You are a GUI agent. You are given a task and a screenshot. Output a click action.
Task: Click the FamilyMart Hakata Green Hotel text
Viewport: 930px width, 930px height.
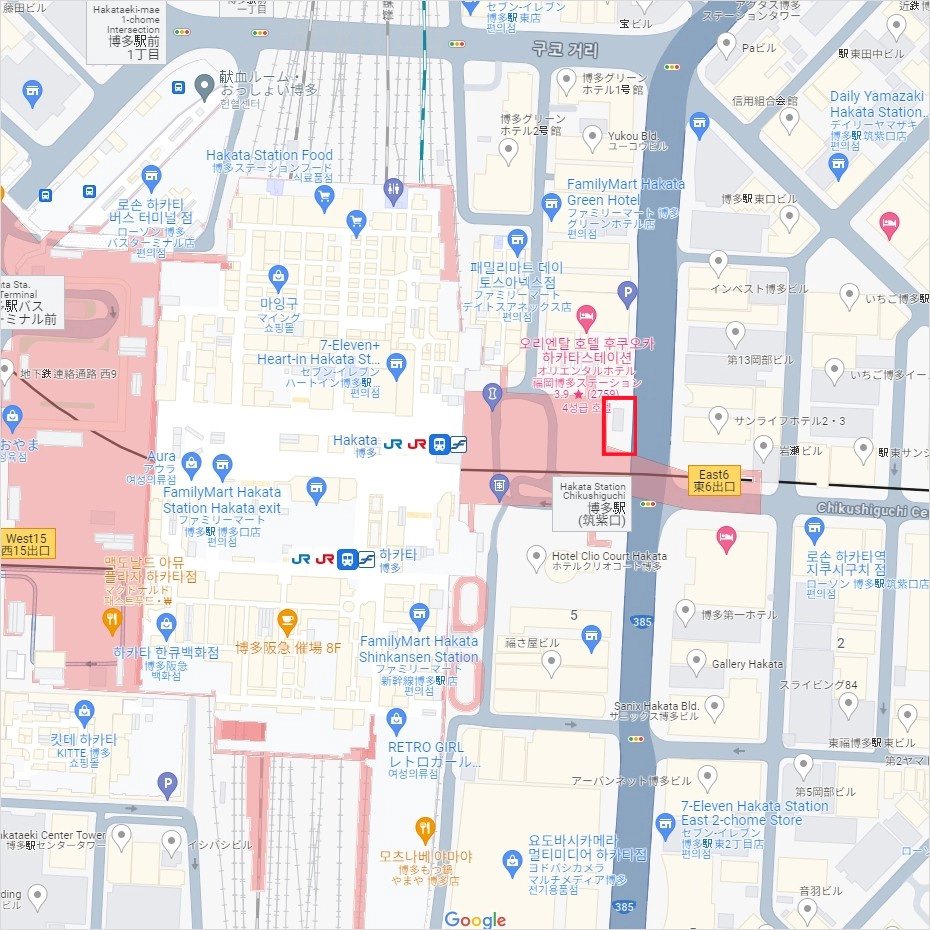626,192
